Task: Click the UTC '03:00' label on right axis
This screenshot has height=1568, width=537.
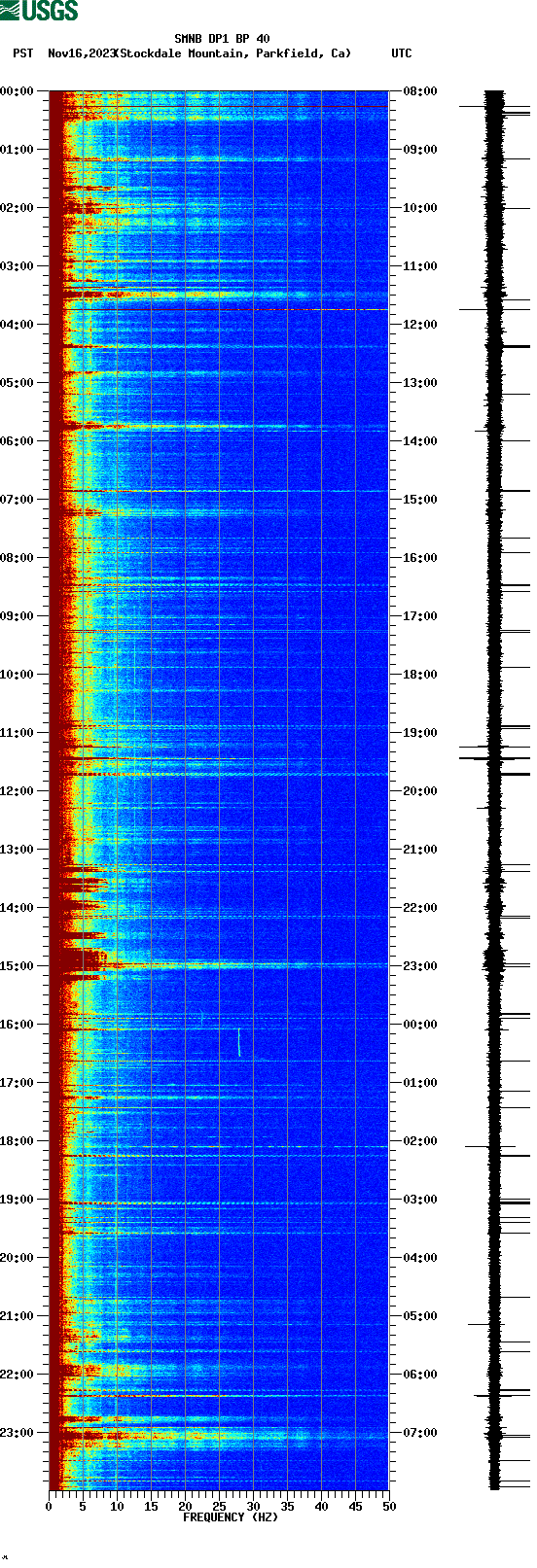Action: tap(420, 1200)
